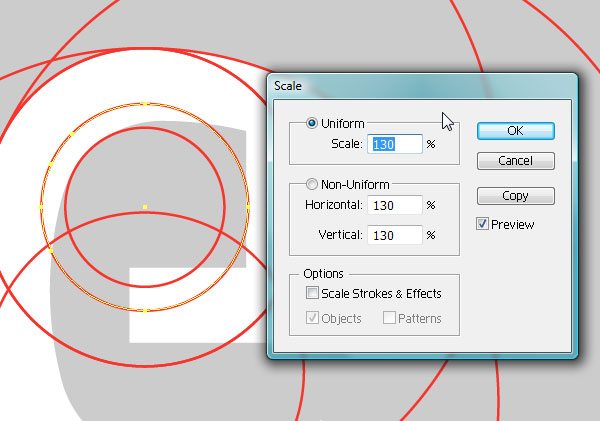Viewport: 600px width, 421px height.
Task: Click the Cancel button
Action: point(515,161)
